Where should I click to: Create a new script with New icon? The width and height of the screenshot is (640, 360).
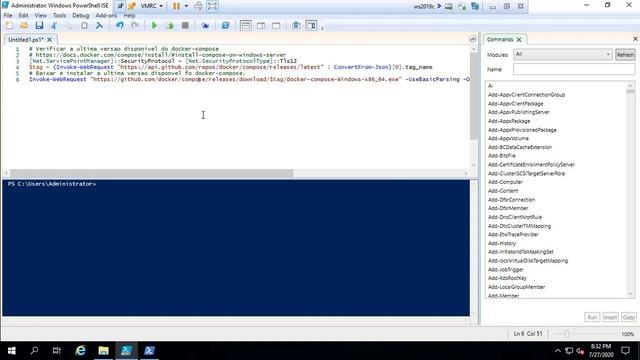coord(9,26)
